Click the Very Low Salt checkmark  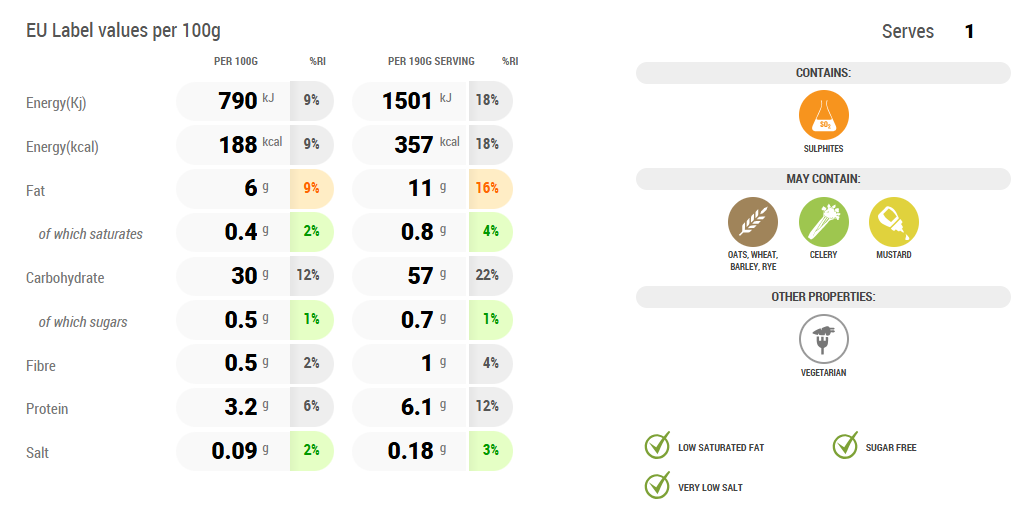tap(657, 486)
